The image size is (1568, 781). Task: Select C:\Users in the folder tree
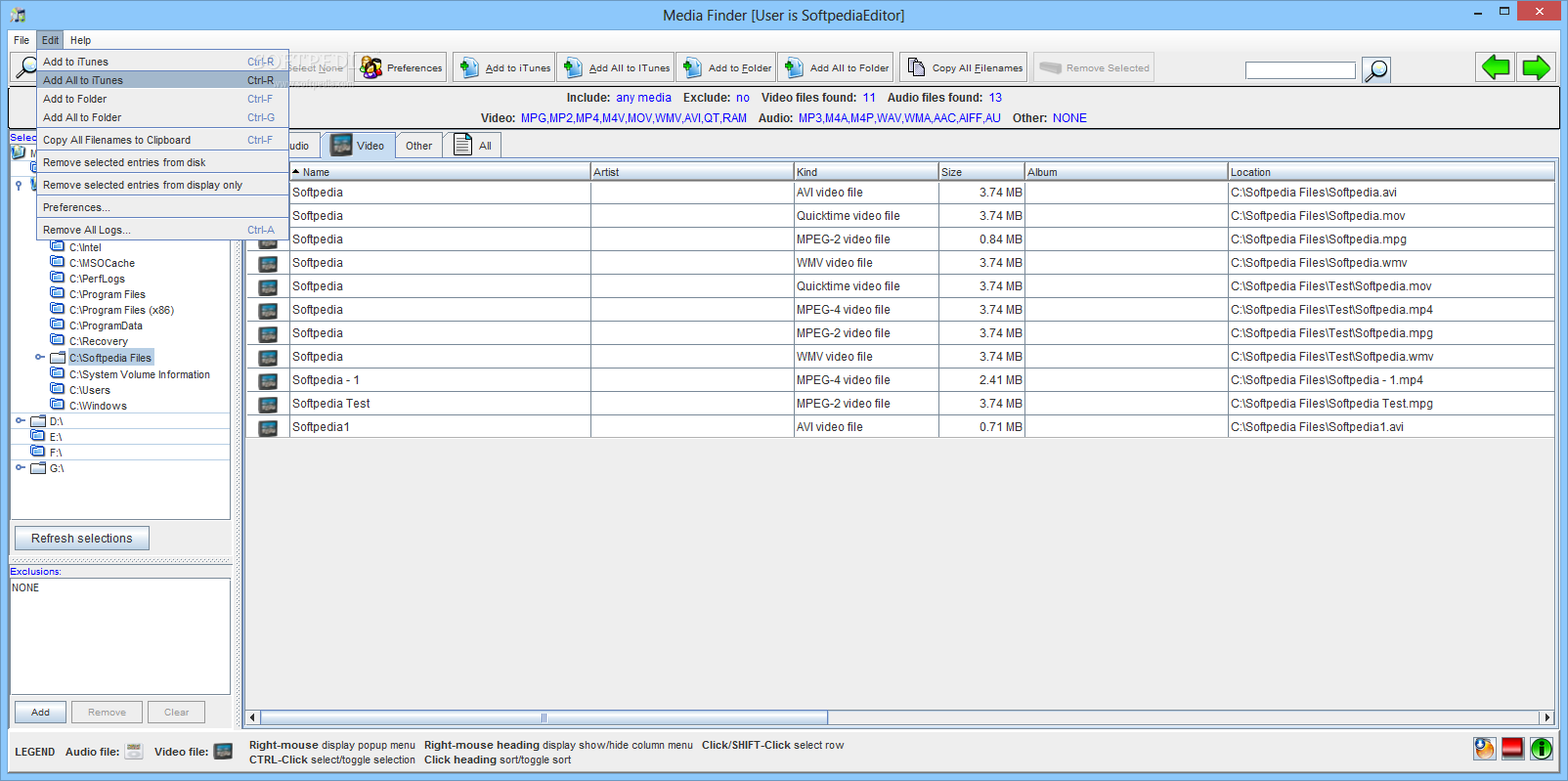point(90,390)
